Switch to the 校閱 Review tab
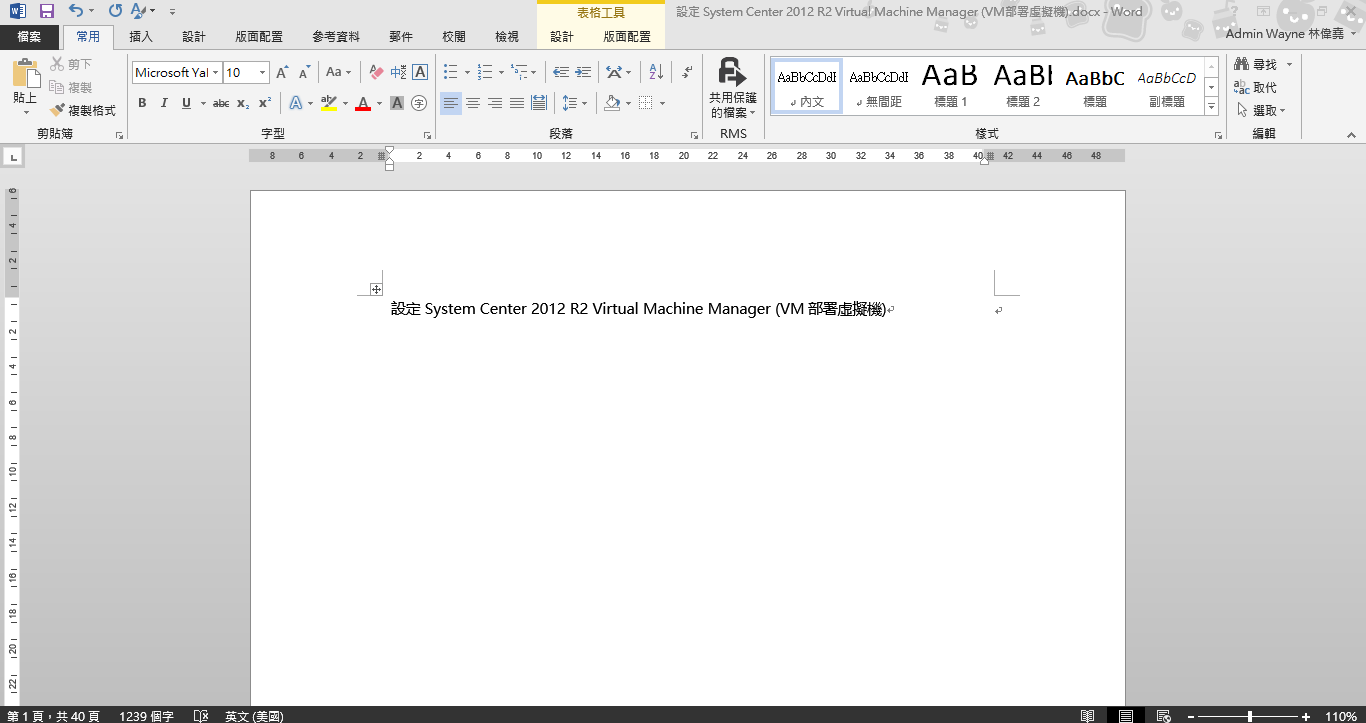1366x723 pixels. pyautogui.click(x=454, y=37)
